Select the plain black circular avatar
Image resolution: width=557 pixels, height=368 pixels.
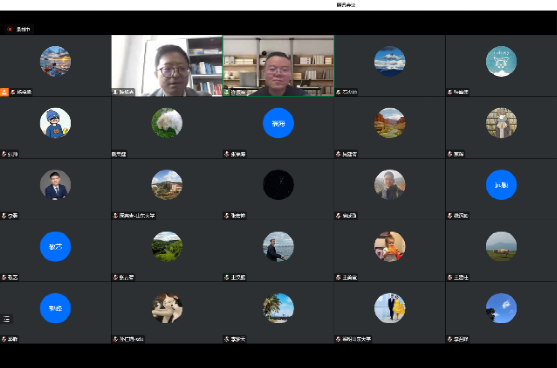pyautogui.click(x=278, y=185)
